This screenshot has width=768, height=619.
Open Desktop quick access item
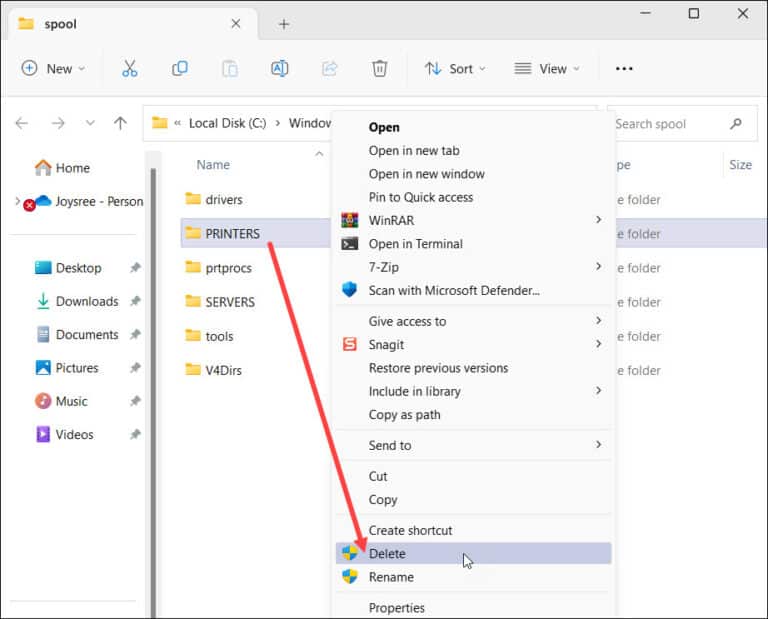[69, 268]
